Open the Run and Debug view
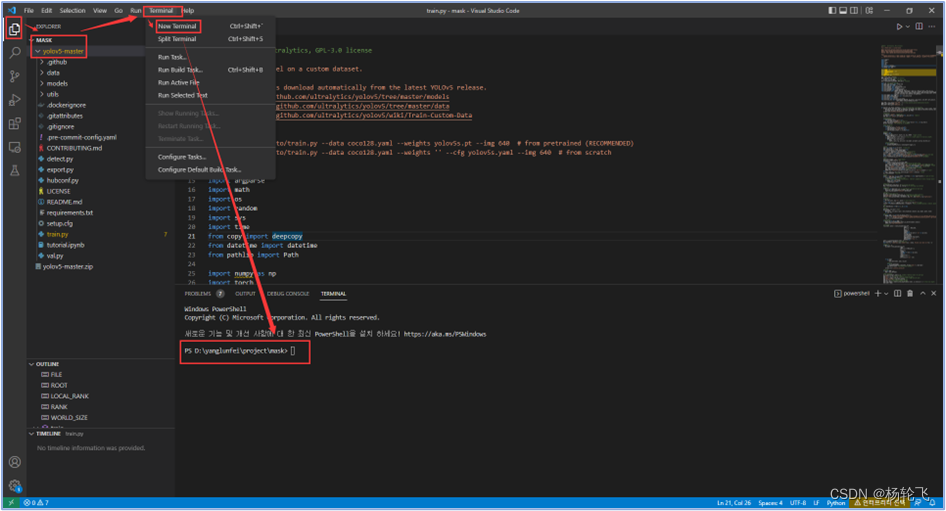Screen dimensions: 946x511 [x=14, y=100]
